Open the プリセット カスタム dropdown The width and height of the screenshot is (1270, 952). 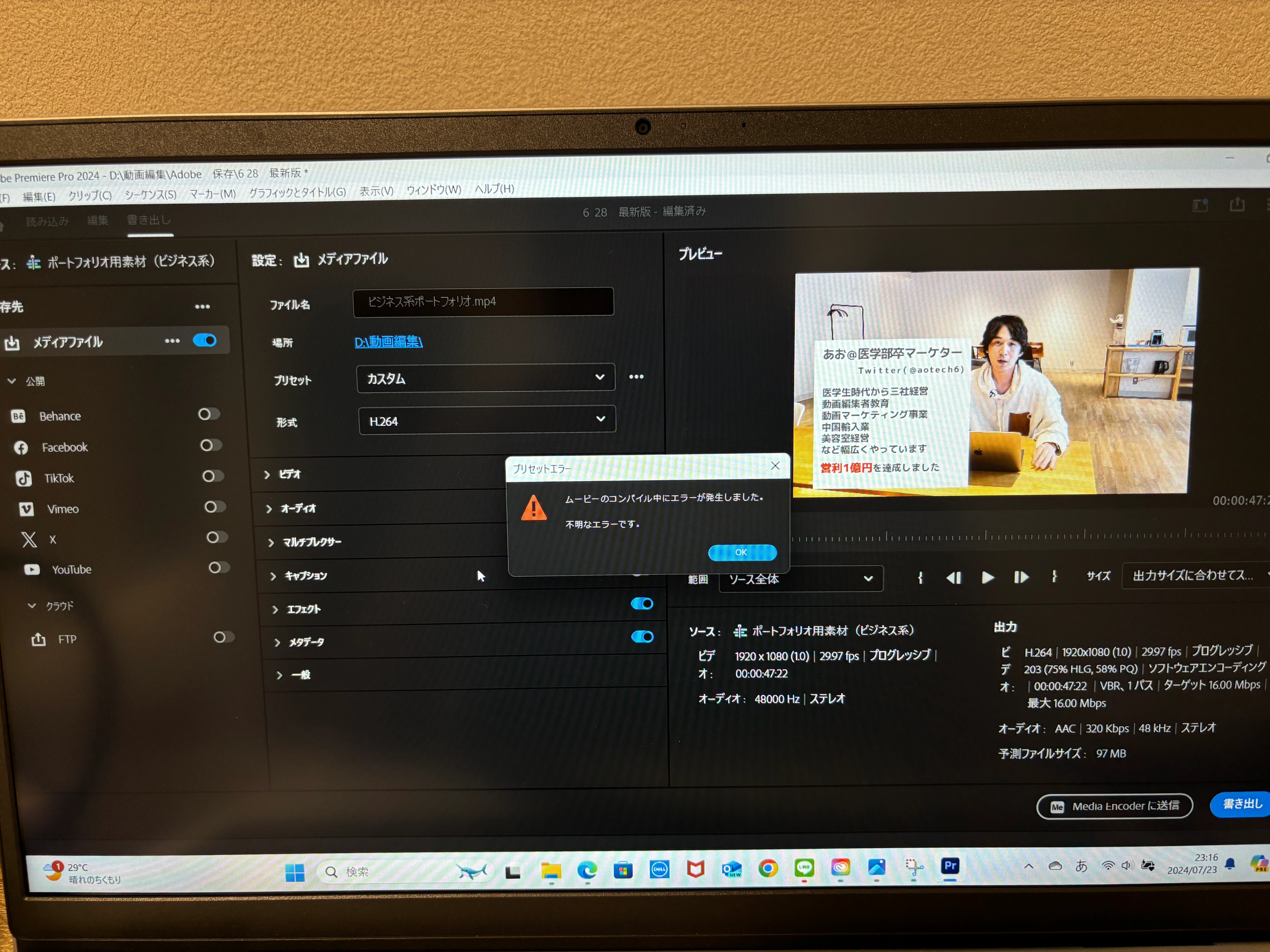[x=486, y=378]
